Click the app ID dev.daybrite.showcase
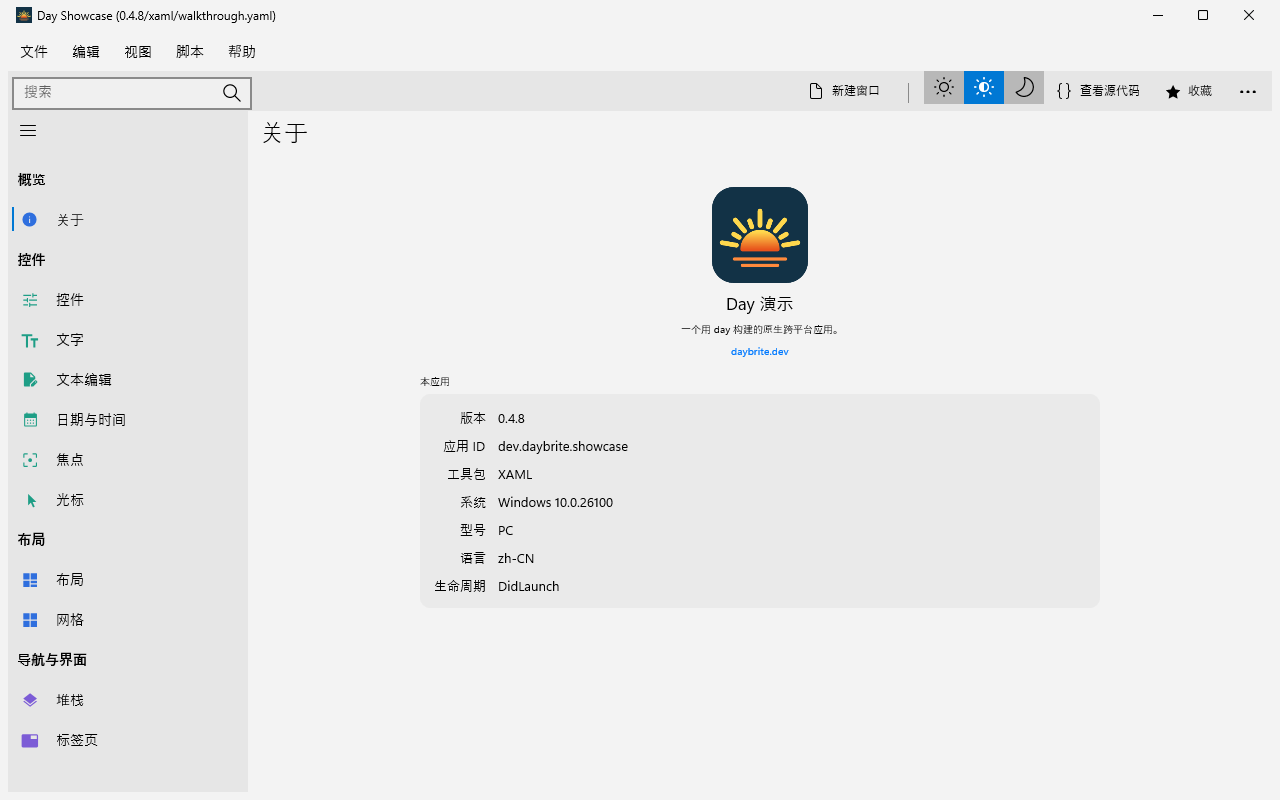The width and height of the screenshot is (1280, 800). click(563, 446)
